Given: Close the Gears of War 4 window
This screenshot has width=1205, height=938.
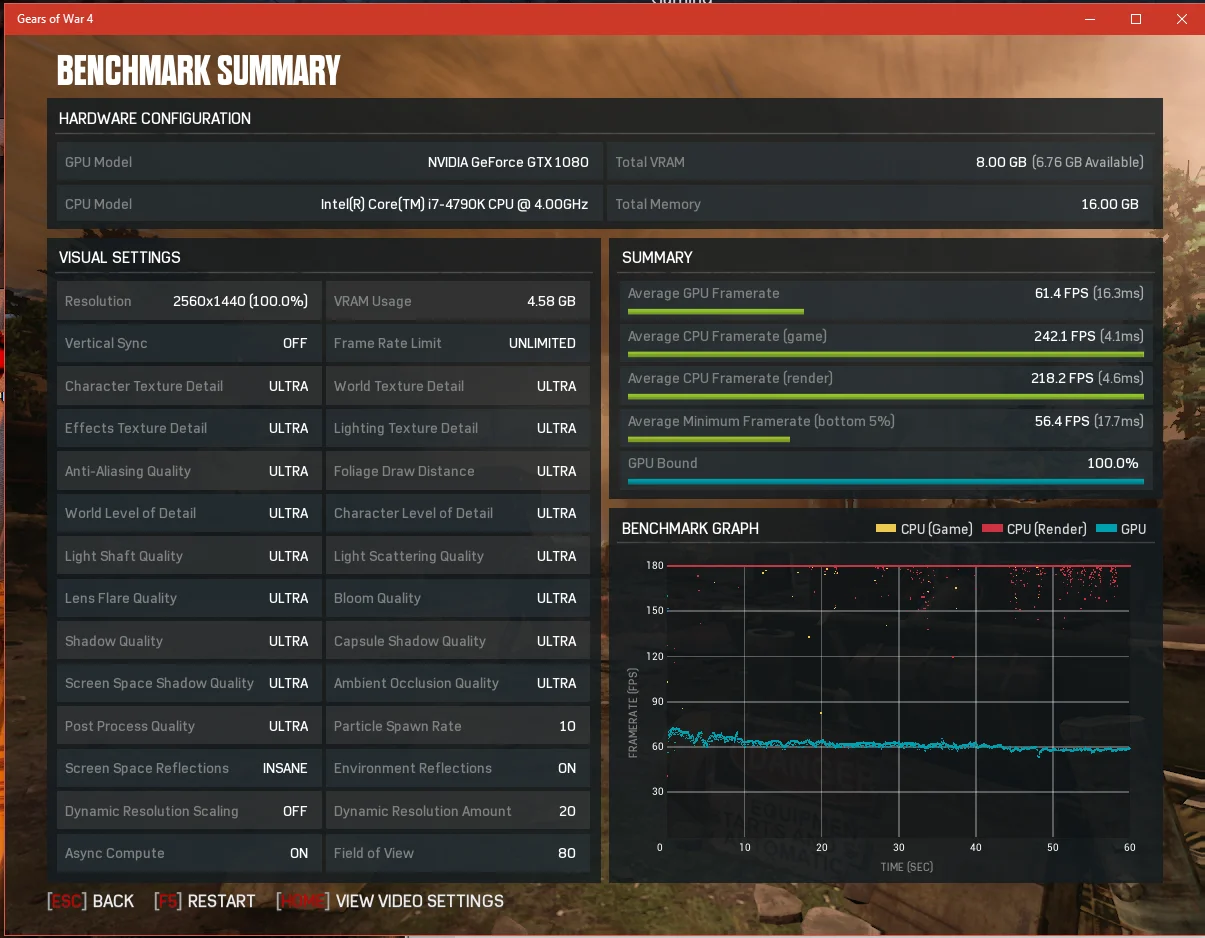Looking at the screenshot, I should [1182, 19].
